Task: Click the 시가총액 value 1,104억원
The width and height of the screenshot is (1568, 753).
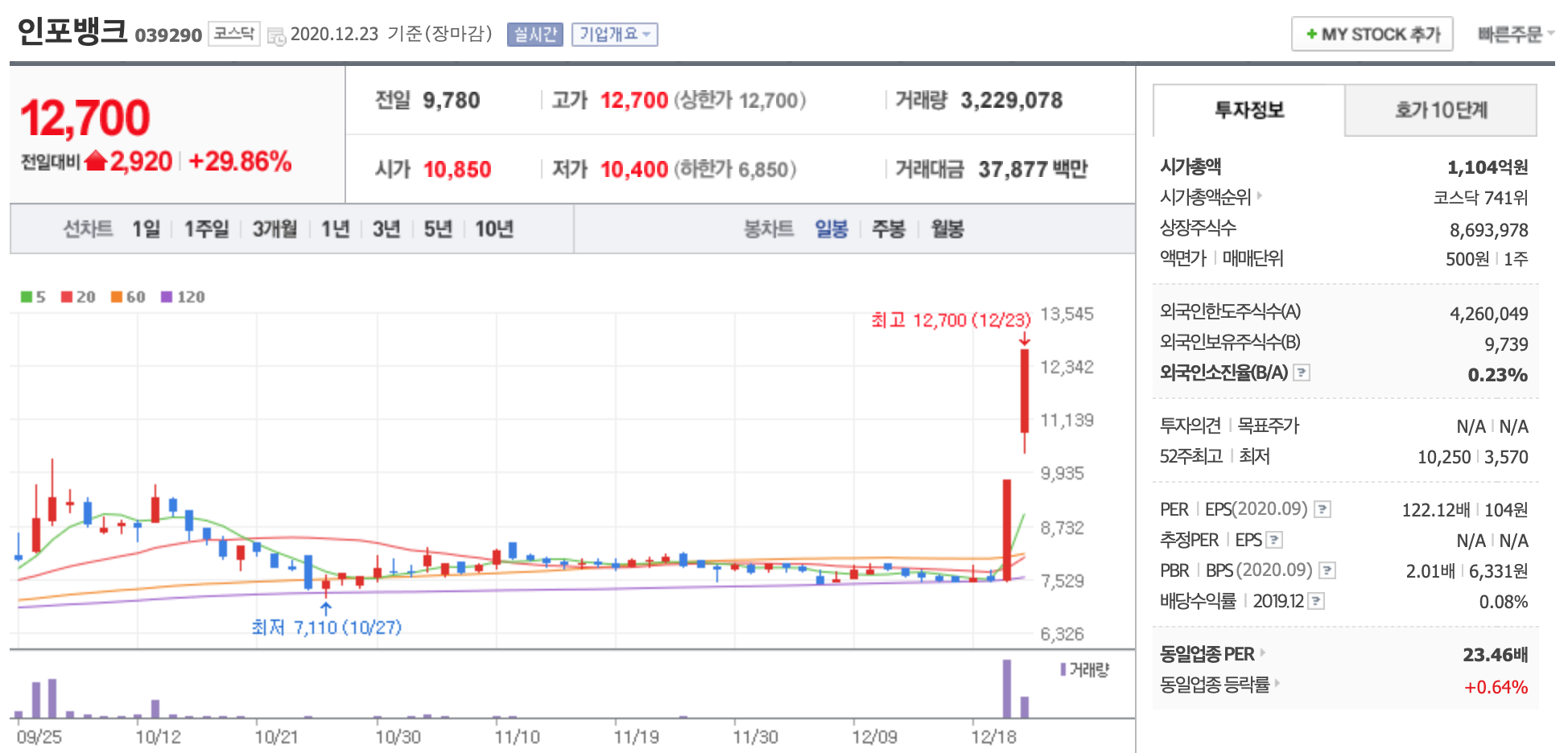Action: pyautogui.click(x=1488, y=167)
